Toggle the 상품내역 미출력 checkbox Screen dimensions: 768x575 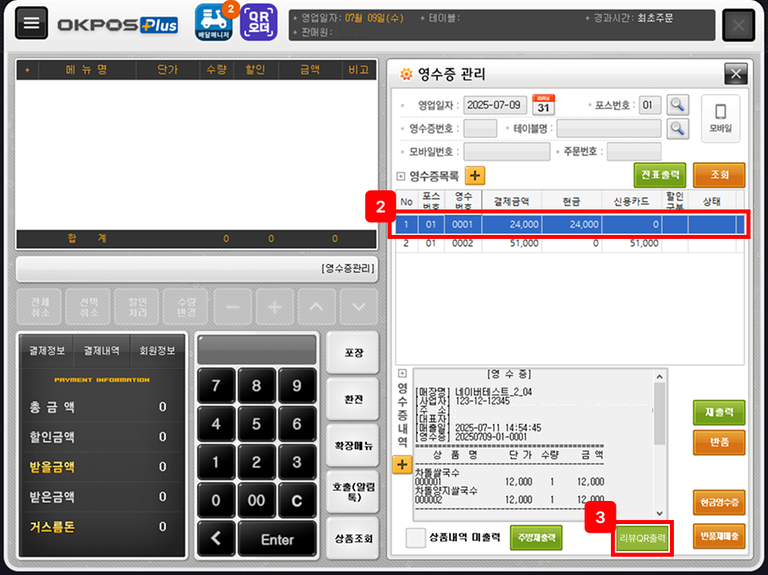[x=416, y=538]
